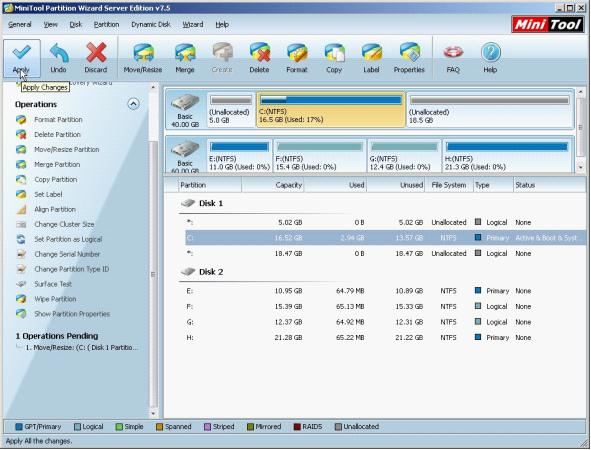Viewport: 591px width, 450px height.
Task: Sort by the Used column header
Action: click(335, 185)
